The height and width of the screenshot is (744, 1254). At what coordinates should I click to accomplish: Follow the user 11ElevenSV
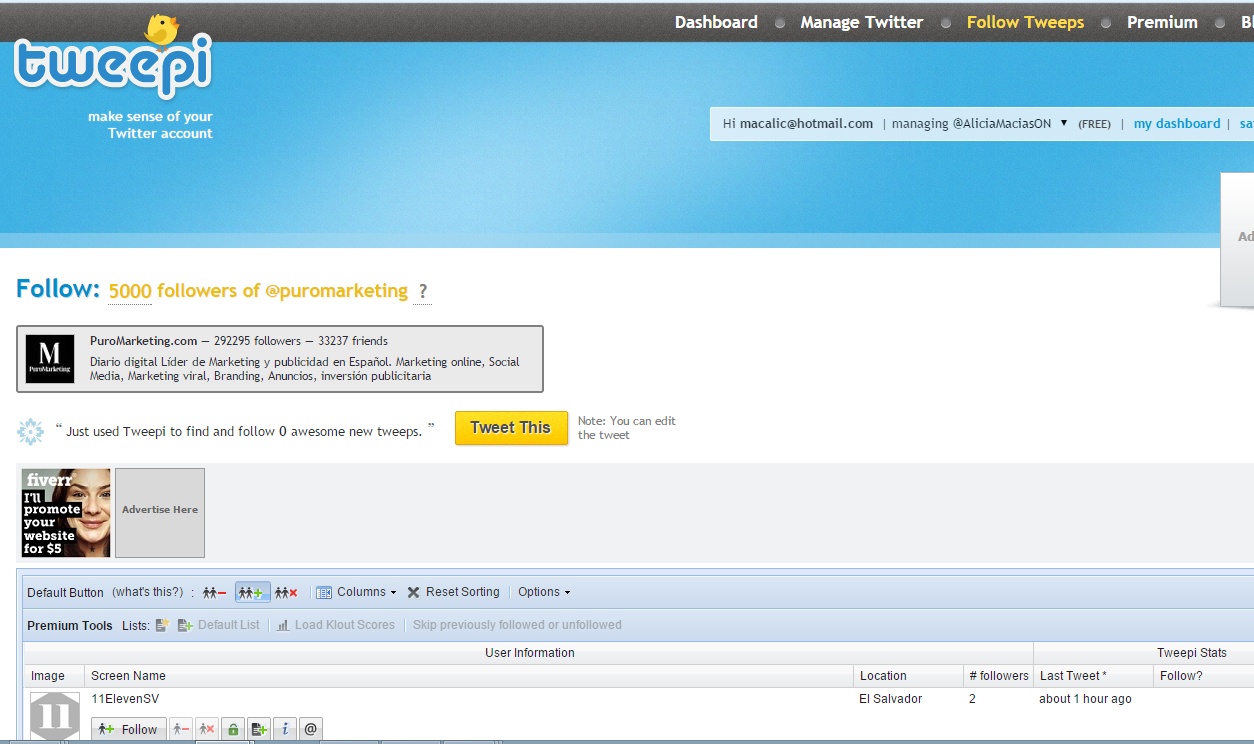tap(129, 730)
